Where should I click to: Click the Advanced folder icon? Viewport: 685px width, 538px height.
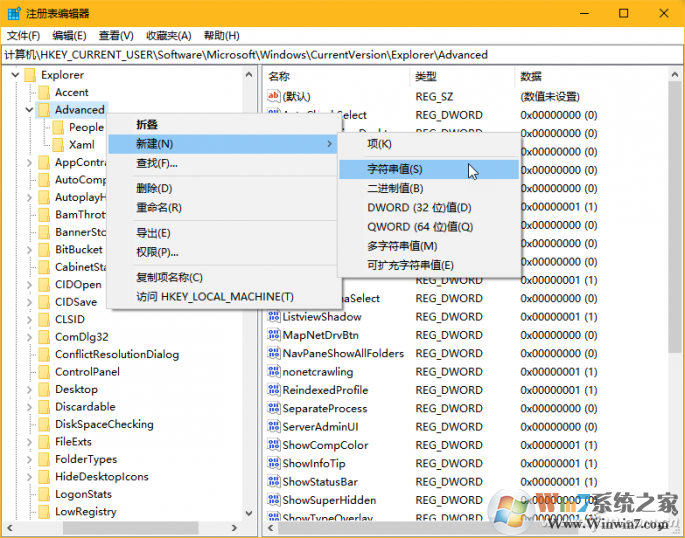coord(44,110)
